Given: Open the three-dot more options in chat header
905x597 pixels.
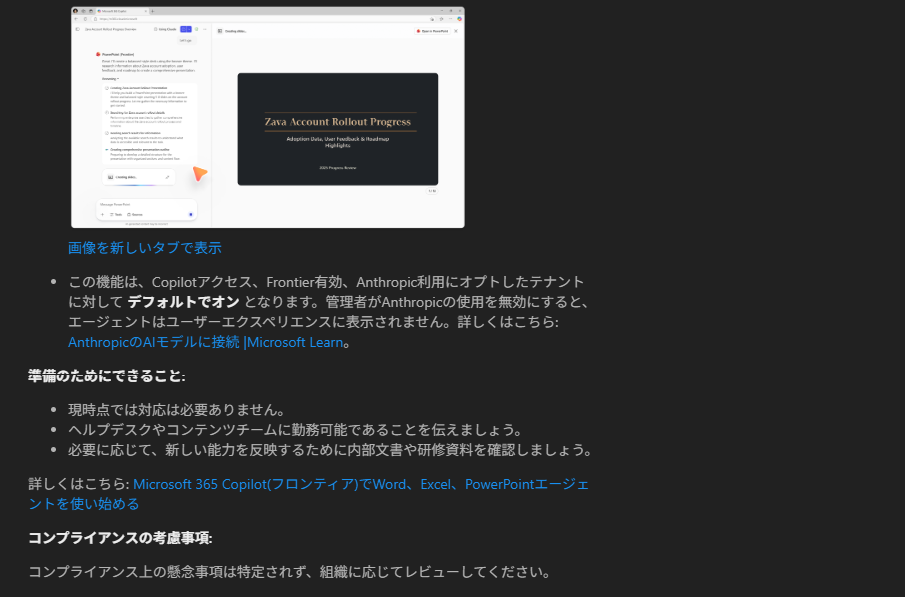Looking at the screenshot, I should (x=204, y=31).
